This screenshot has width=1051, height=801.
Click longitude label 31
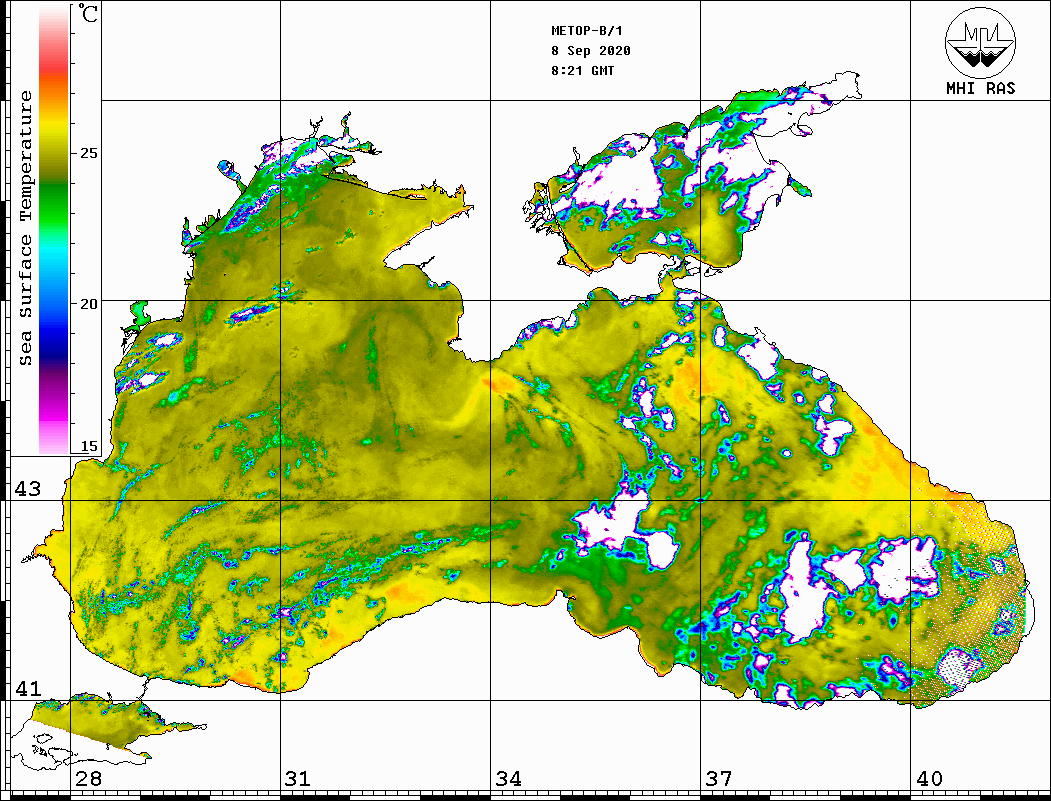tap(298, 778)
